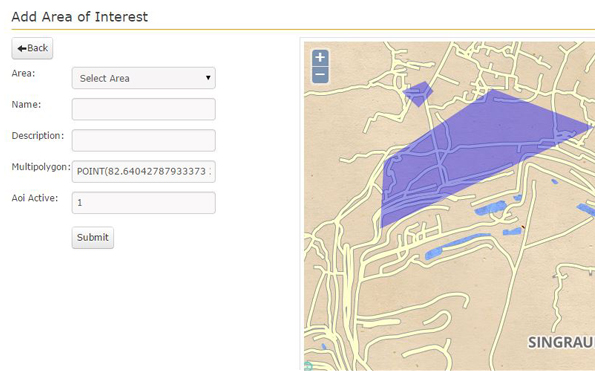The image size is (595, 371).
Task: Focus the Name text field
Action: 144,109
